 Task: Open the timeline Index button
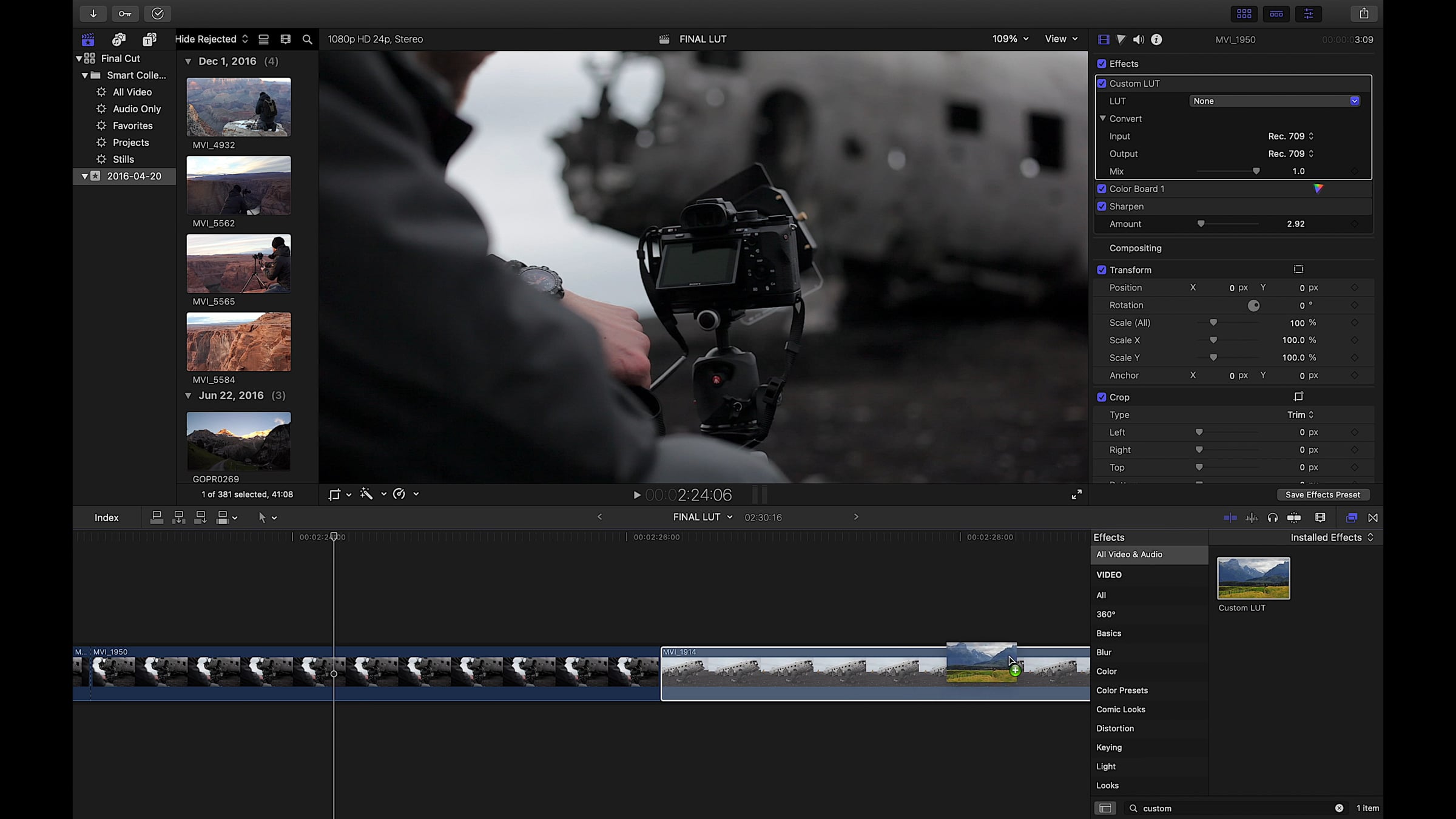pyautogui.click(x=106, y=517)
